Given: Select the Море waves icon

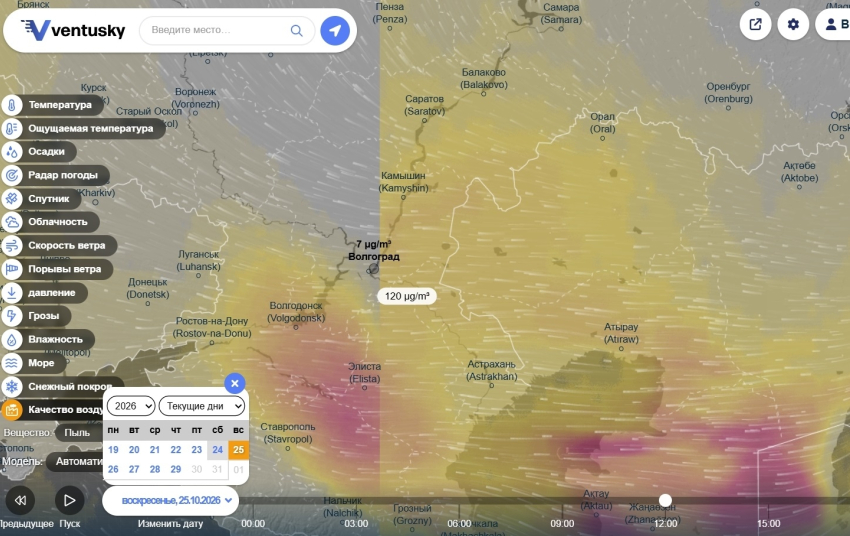Looking at the screenshot, I should click(x=11, y=363).
